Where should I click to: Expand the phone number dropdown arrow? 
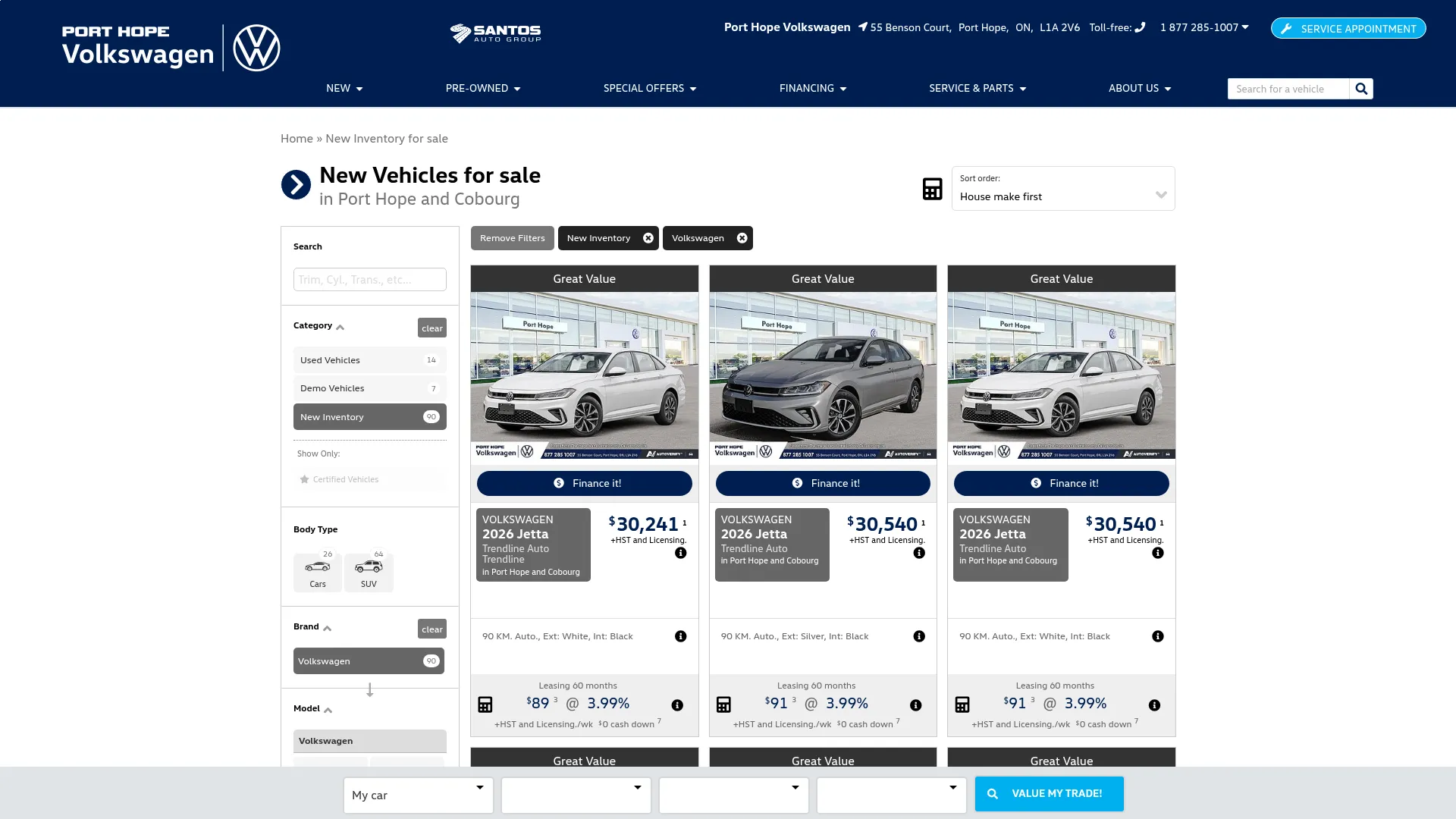(x=1245, y=27)
